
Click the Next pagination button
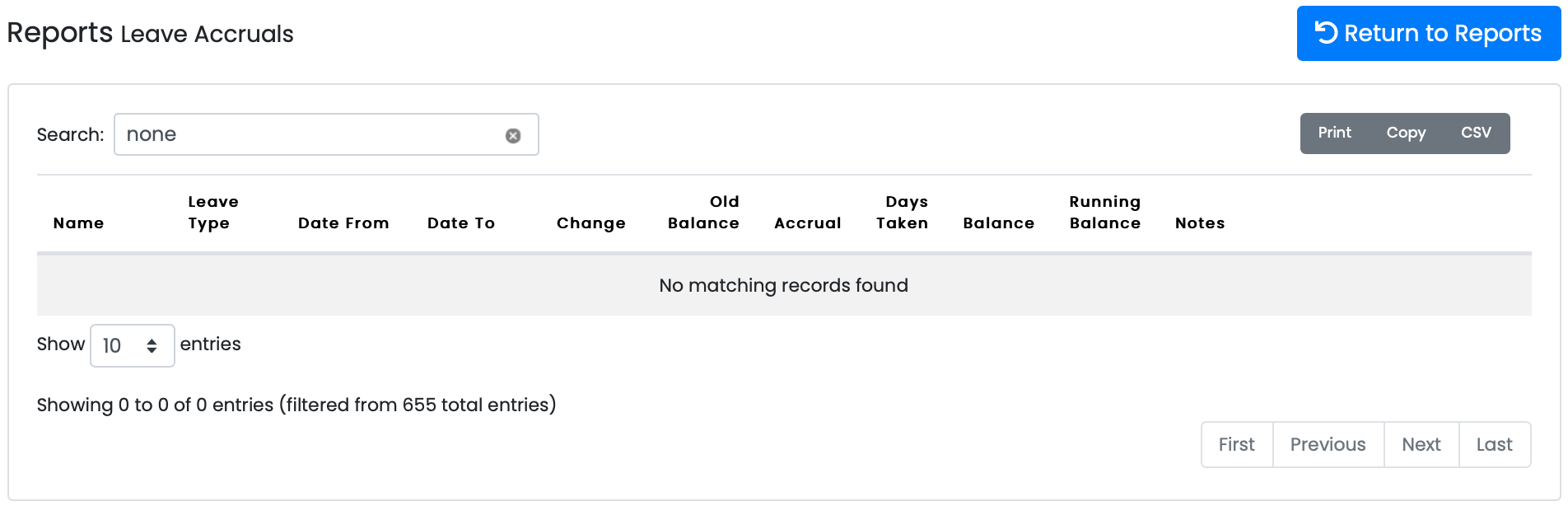(1421, 445)
